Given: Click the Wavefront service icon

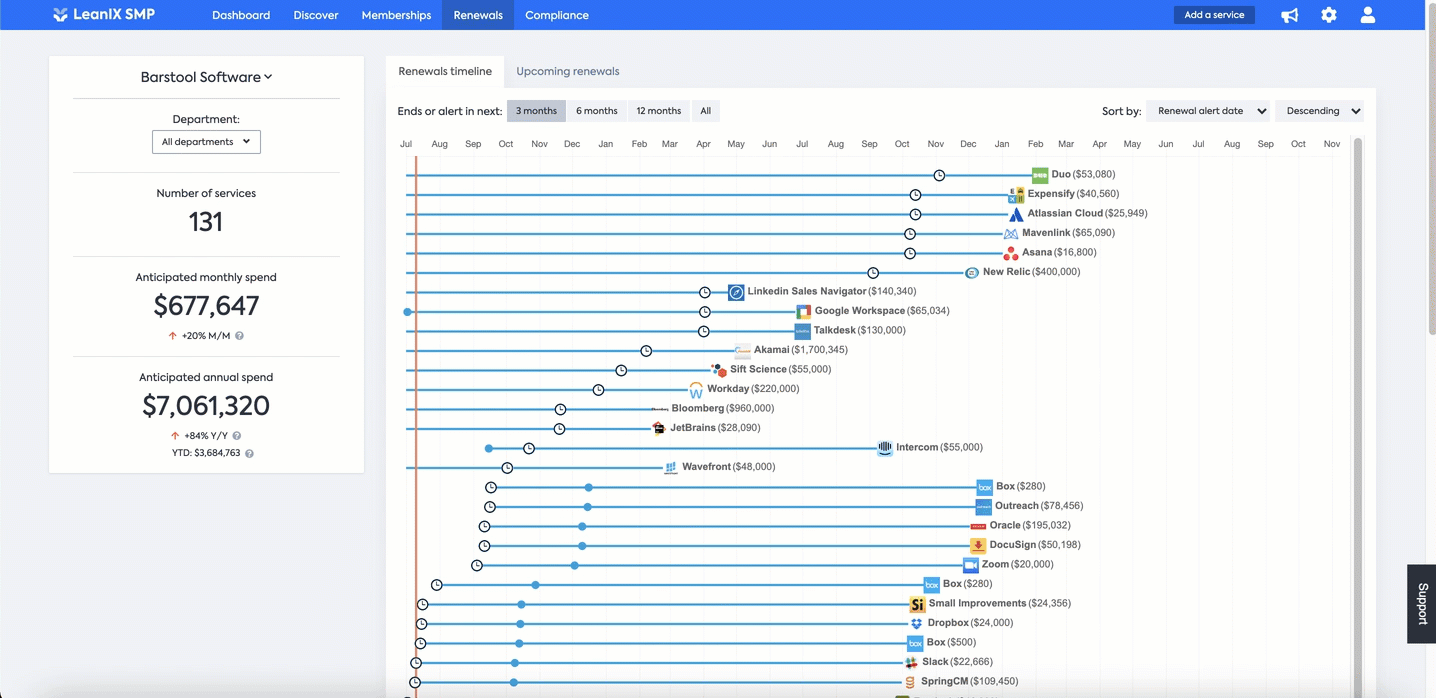Looking at the screenshot, I should pos(671,467).
